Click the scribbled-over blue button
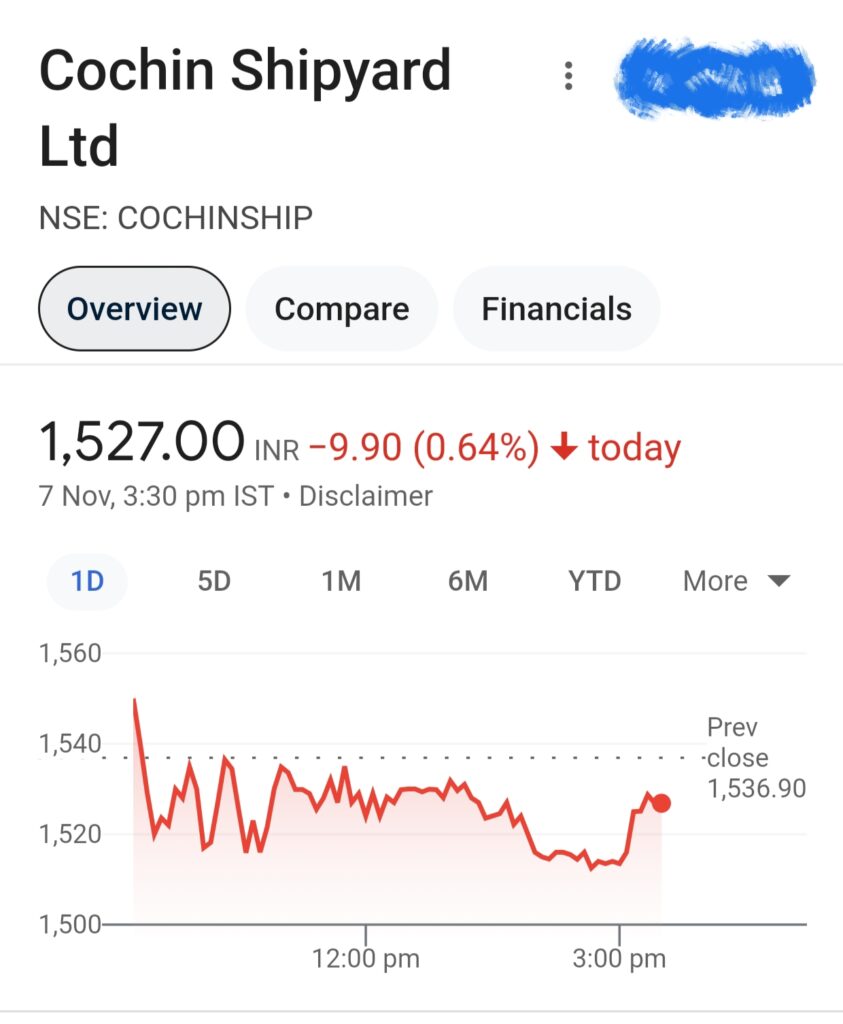 (715, 78)
